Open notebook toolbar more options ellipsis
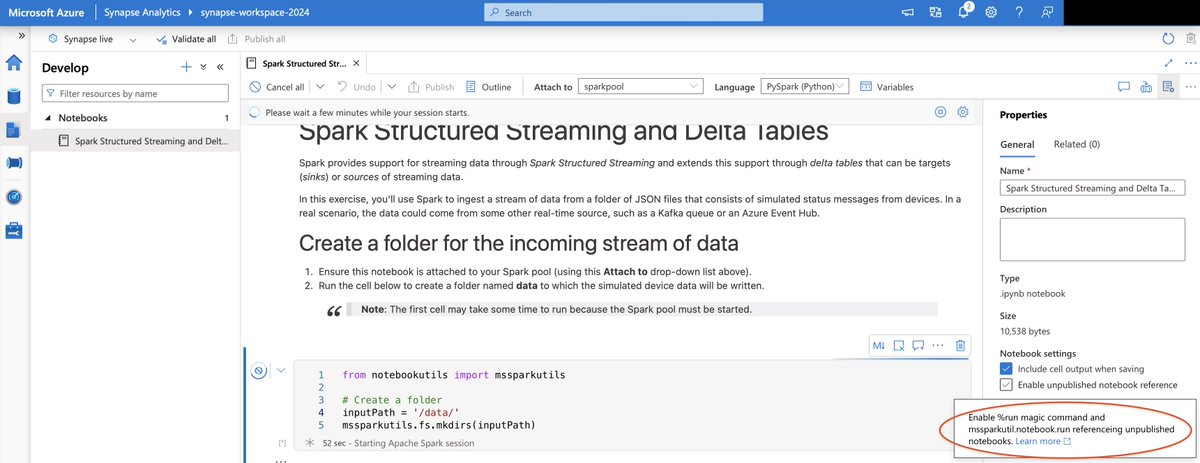The width and height of the screenshot is (1200, 463). [1188, 87]
